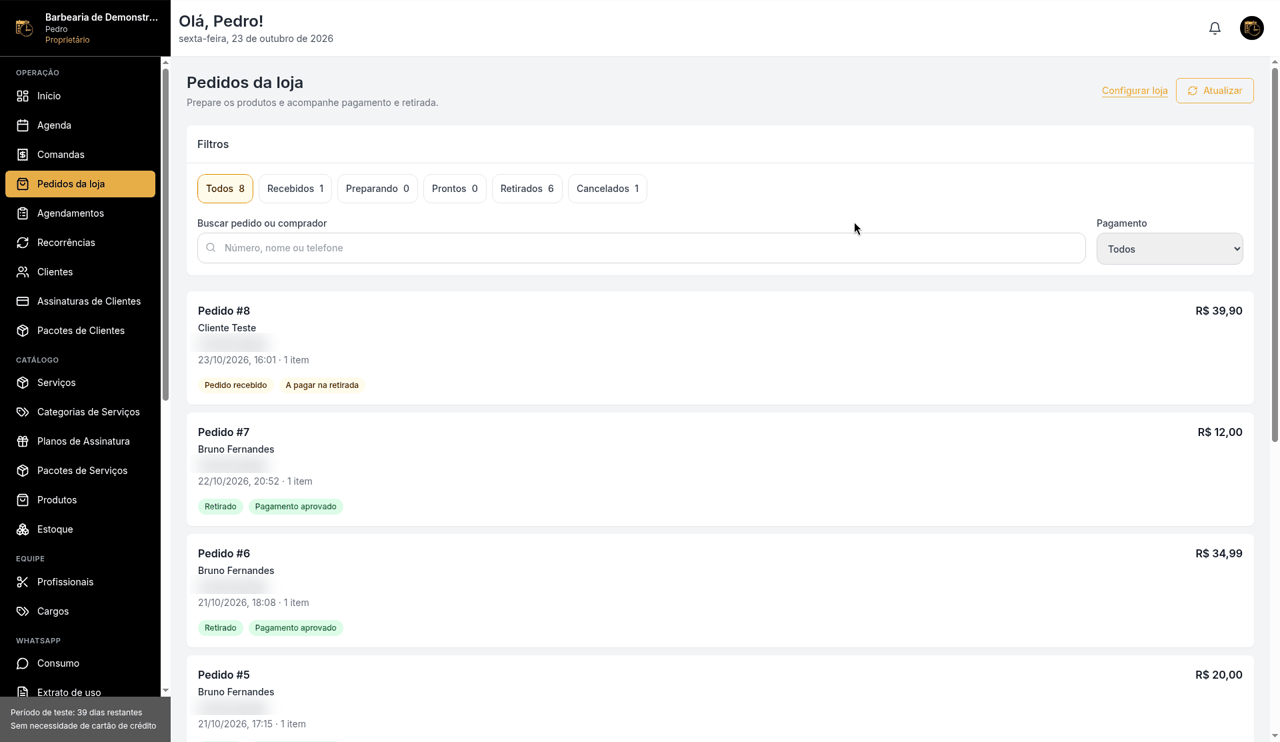The height and width of the screenshot is (742, 1280).
Task: Click the Comandas receipt icon
Action: (x=23, y=155)
